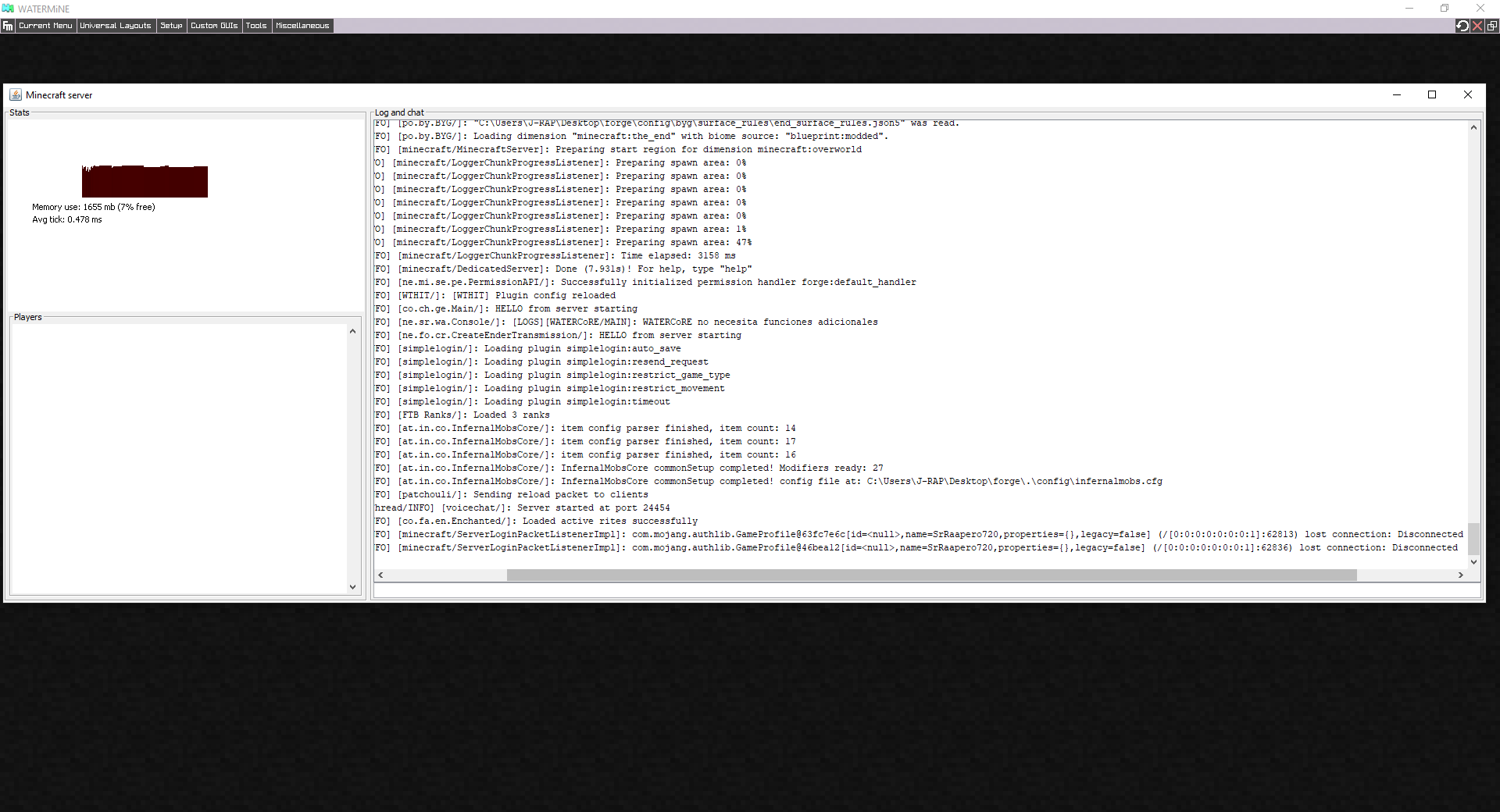This screenshot has width=1500, height=812.
Task: Click the horizontal scrollbar's right arrow below the log
Action: [x=1460, y=575]
